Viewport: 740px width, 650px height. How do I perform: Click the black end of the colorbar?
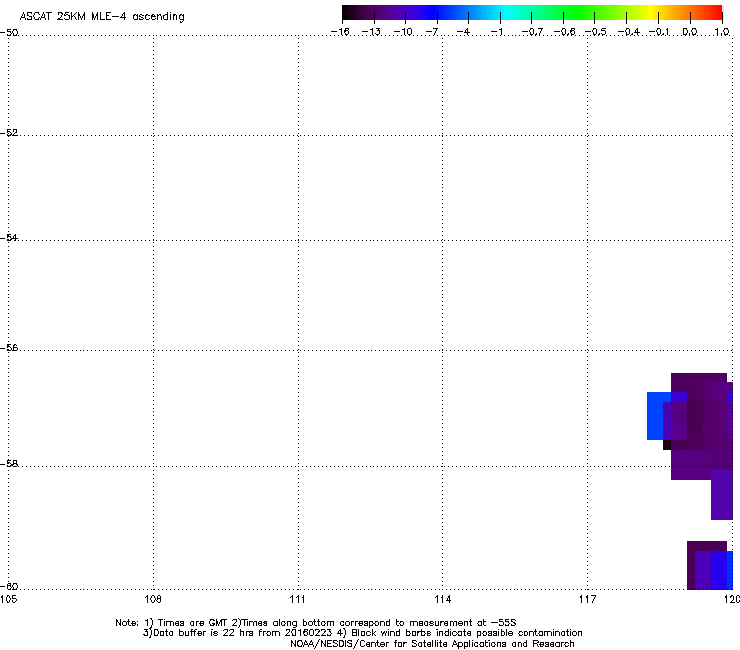[349, 13]
